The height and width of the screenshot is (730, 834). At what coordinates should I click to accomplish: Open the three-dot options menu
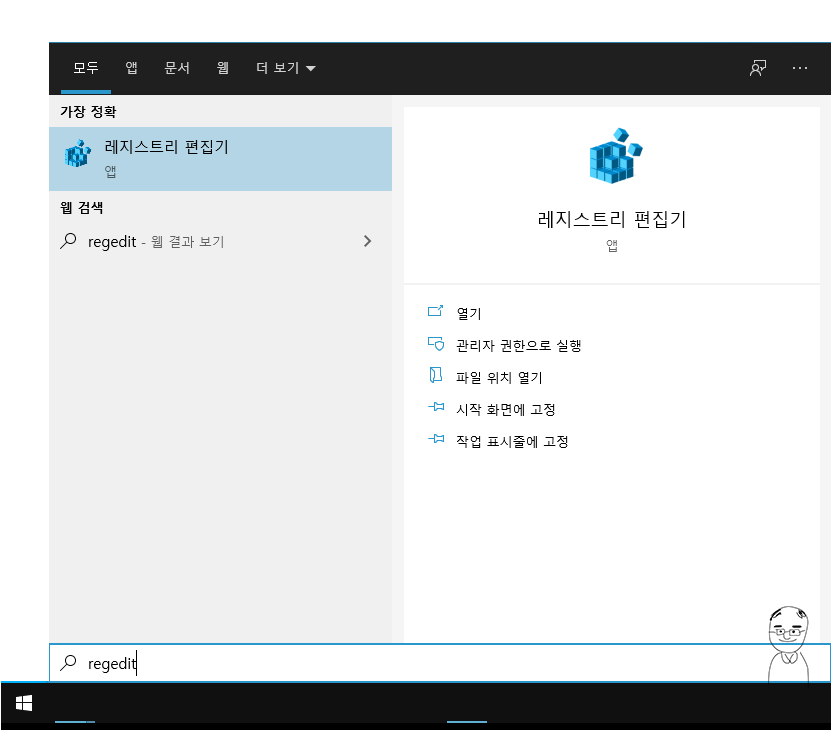coord(800,68)
